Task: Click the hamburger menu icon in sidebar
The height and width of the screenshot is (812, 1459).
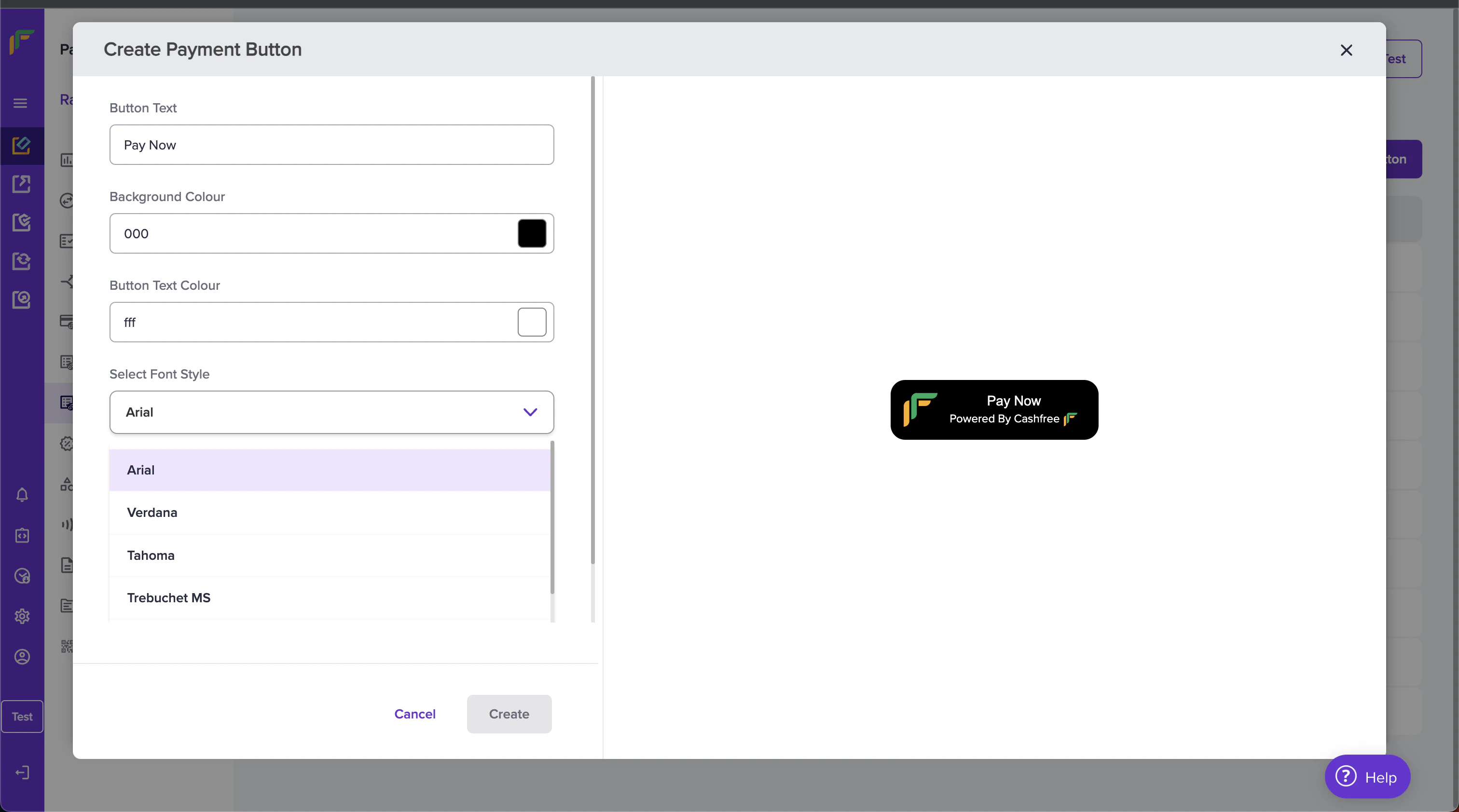Action: [20, 103]
